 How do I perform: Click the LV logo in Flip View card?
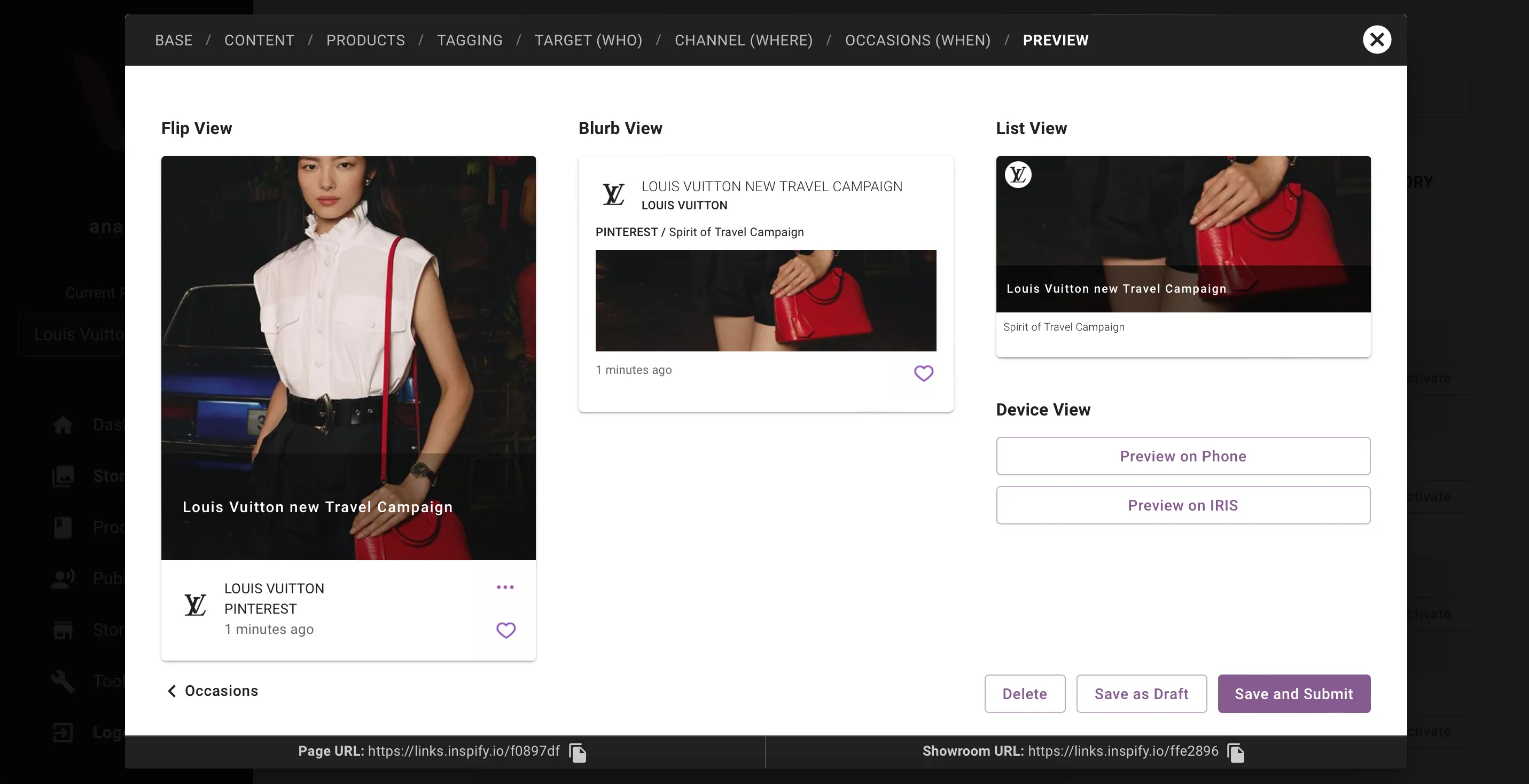[x=196, y=605]
